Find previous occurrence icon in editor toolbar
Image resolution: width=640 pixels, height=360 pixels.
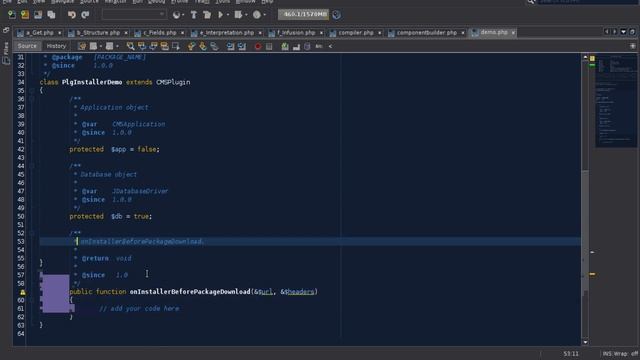pyautogui.click(x=142, y=46)
